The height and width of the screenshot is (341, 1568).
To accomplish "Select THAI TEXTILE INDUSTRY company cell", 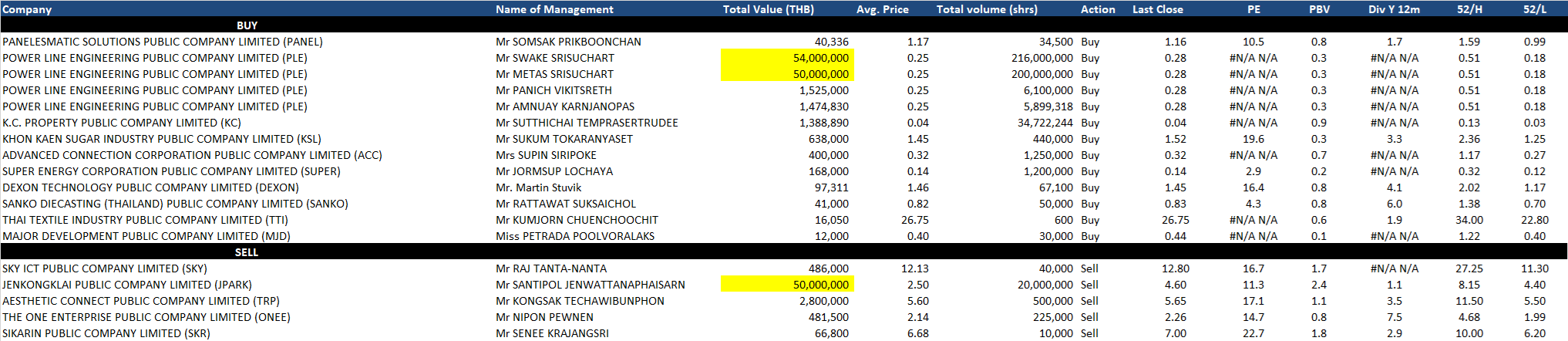I will [x=145, y=220].
